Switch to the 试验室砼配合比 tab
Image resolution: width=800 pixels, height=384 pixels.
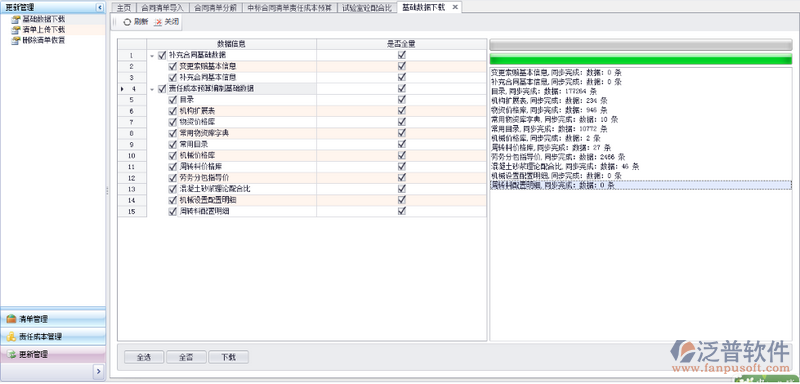point(366,8)
